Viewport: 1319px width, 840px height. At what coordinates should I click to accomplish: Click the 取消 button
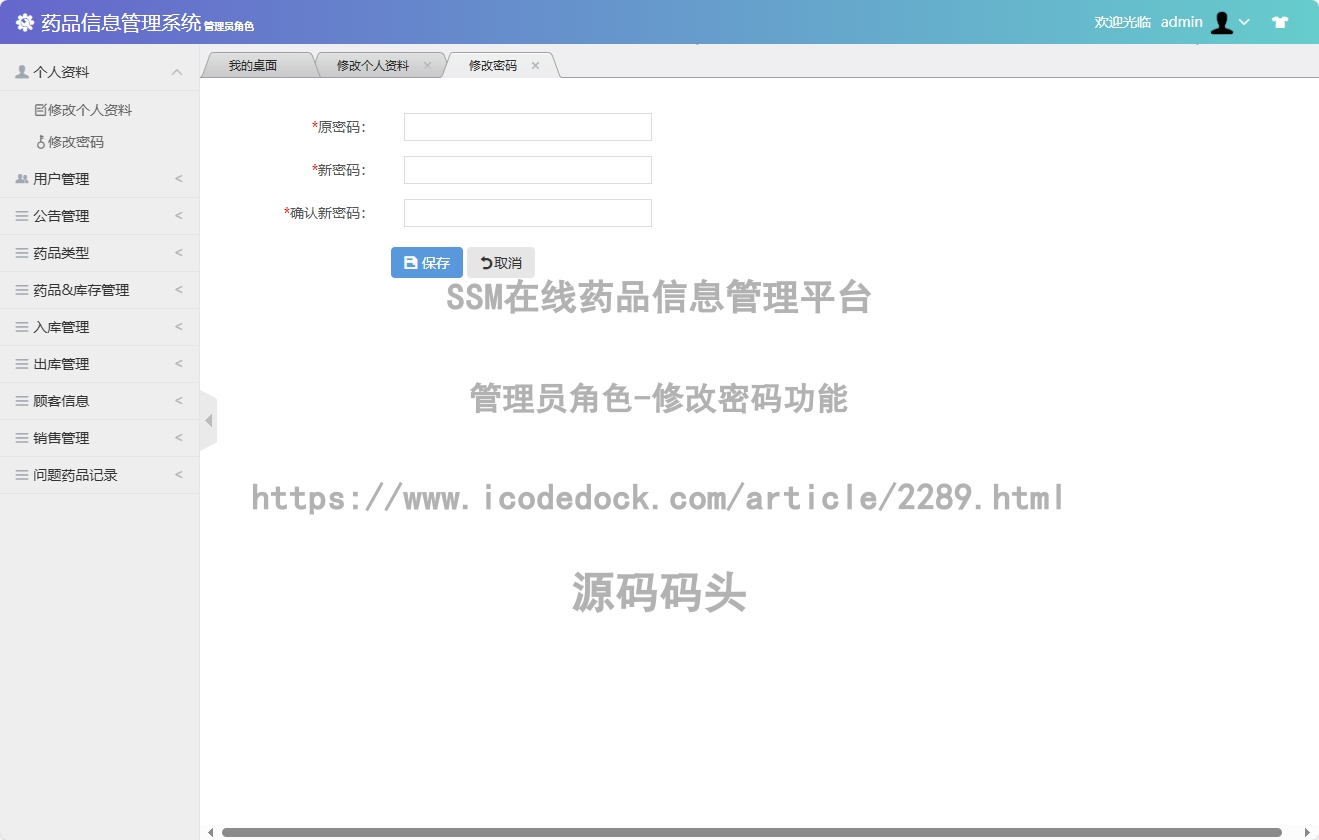tap(501, 263)
